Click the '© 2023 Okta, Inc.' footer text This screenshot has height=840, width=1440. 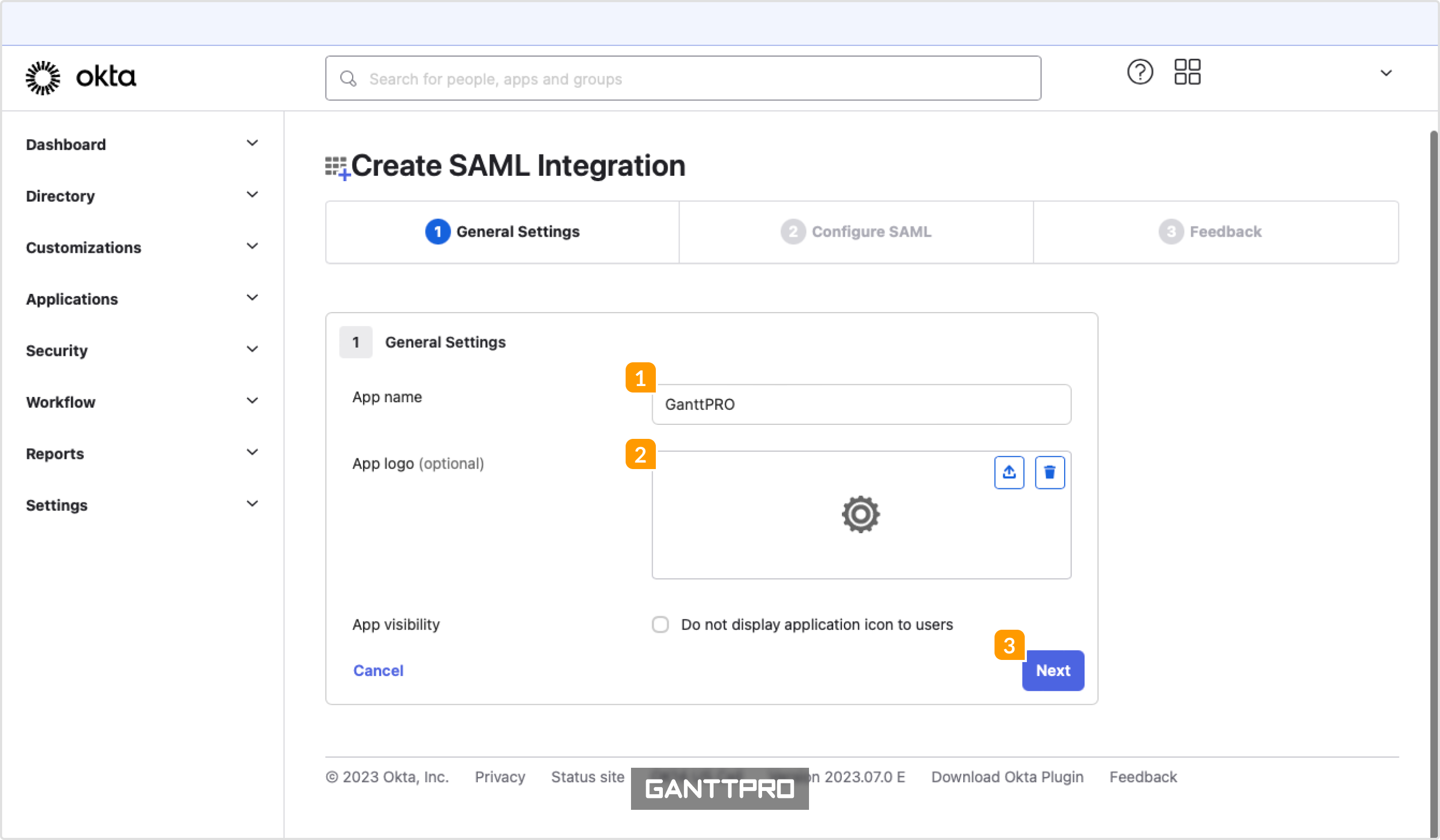click(387, 777)
